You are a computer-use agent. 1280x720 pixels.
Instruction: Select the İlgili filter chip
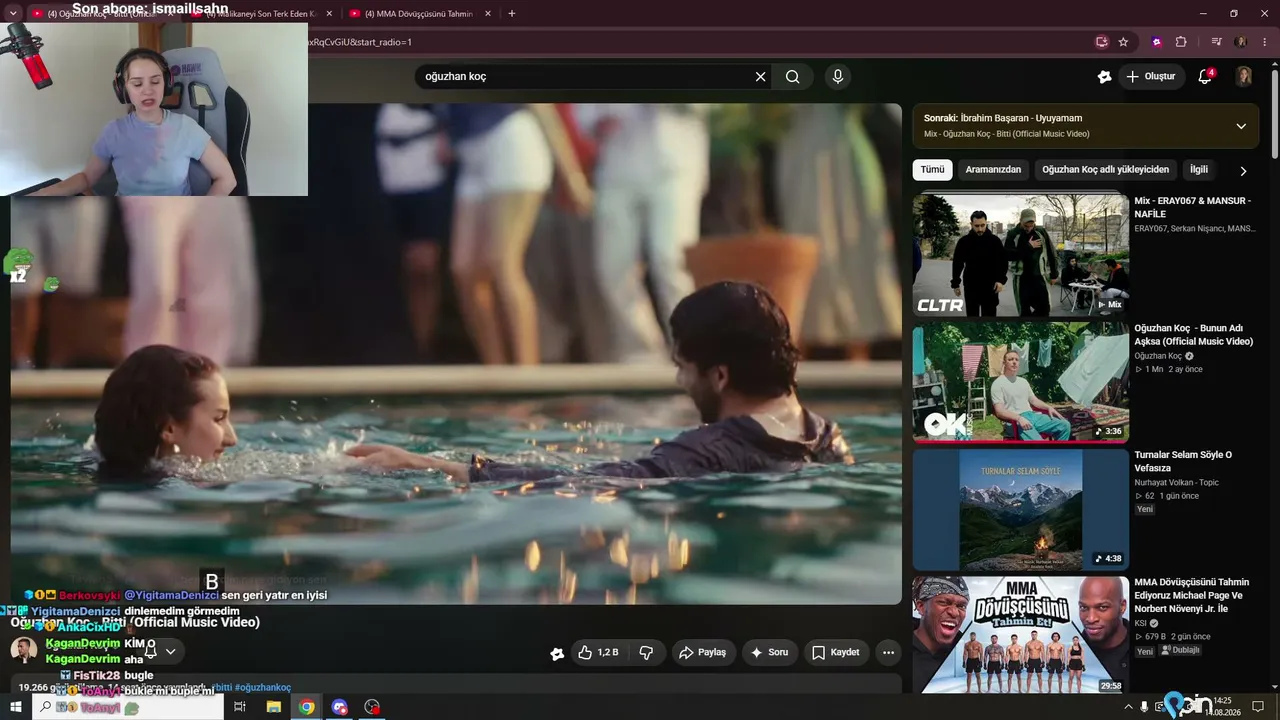pos(1198,170)
